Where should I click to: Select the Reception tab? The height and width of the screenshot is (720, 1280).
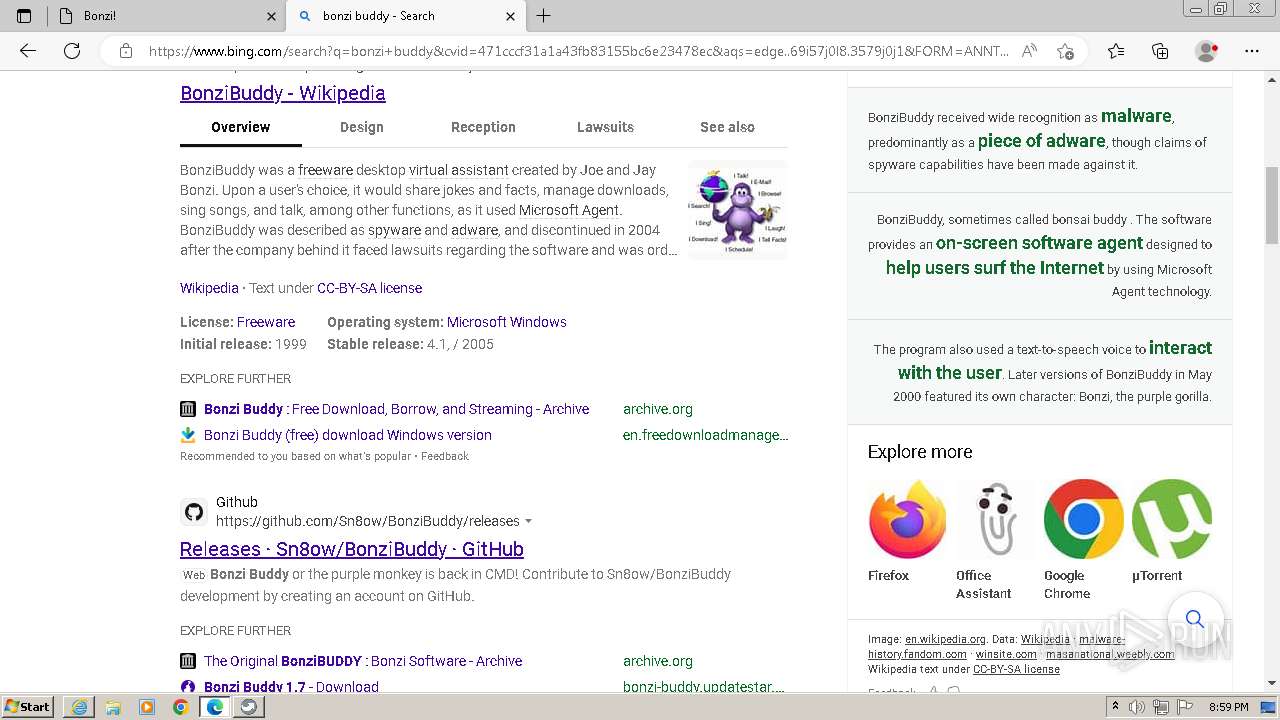coord(483,127)
